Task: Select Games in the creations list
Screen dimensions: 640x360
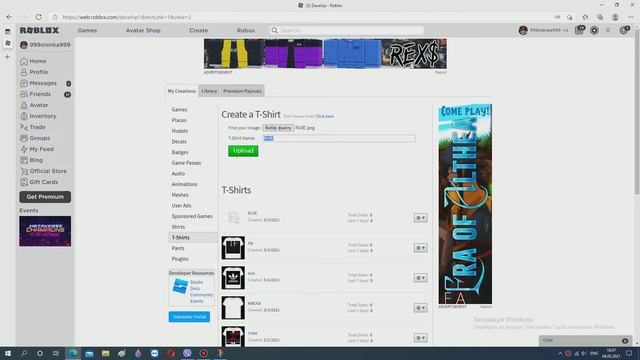Action: (x=180, y=110)
